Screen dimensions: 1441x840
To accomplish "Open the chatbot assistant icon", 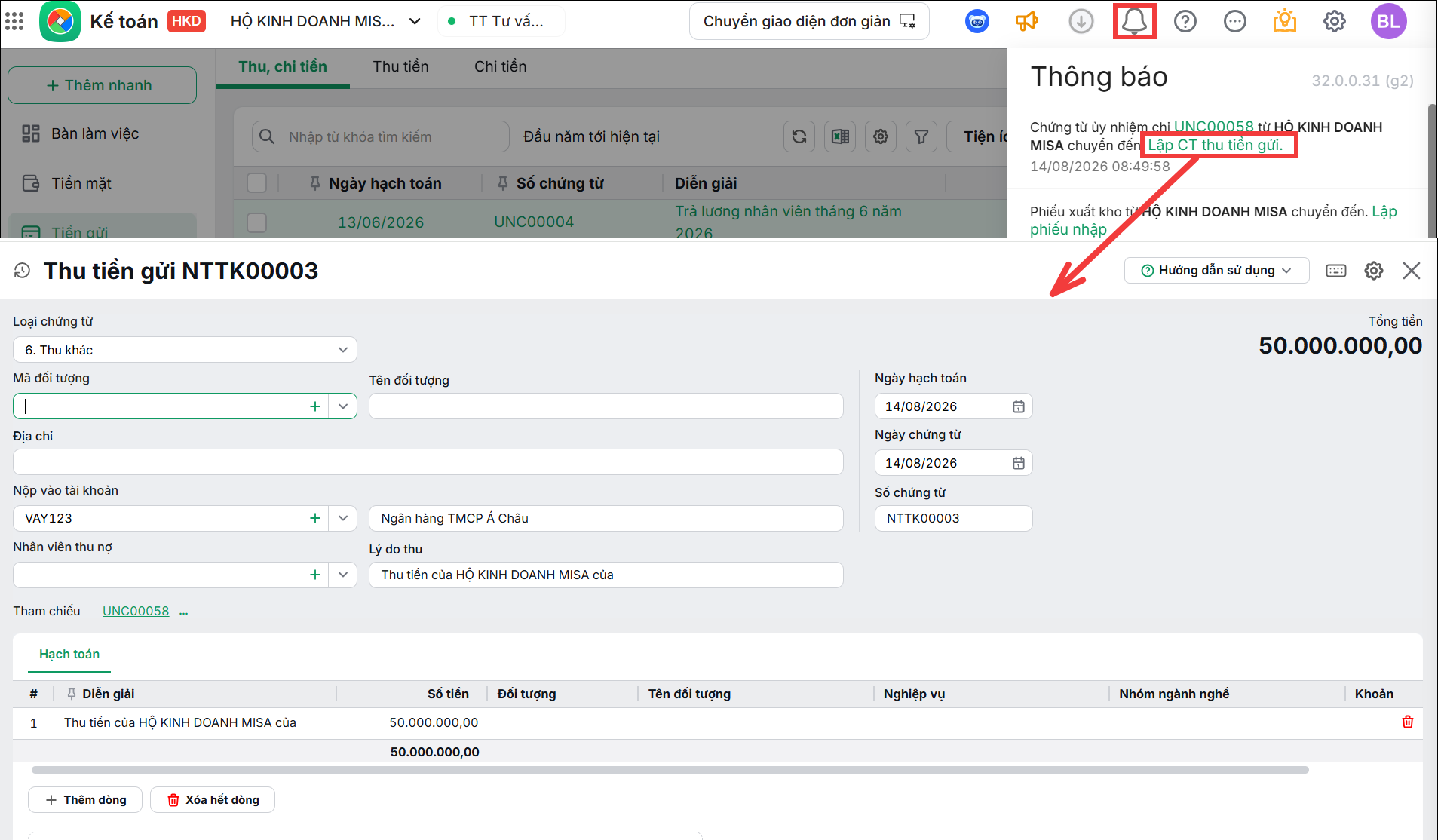I will coord(977,21).
